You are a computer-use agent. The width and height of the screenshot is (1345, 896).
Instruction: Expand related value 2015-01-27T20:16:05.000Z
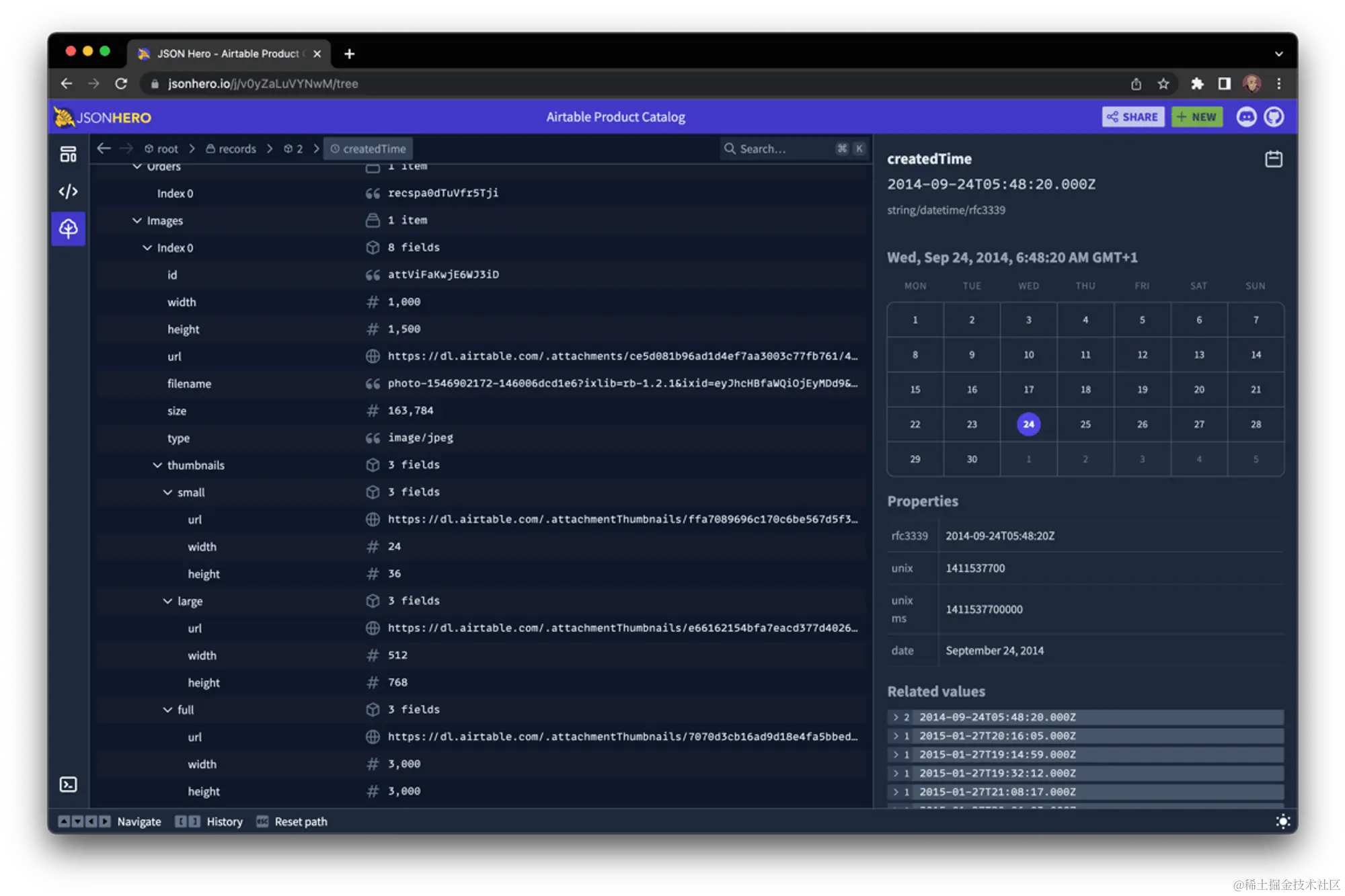(x=896, y=736)
